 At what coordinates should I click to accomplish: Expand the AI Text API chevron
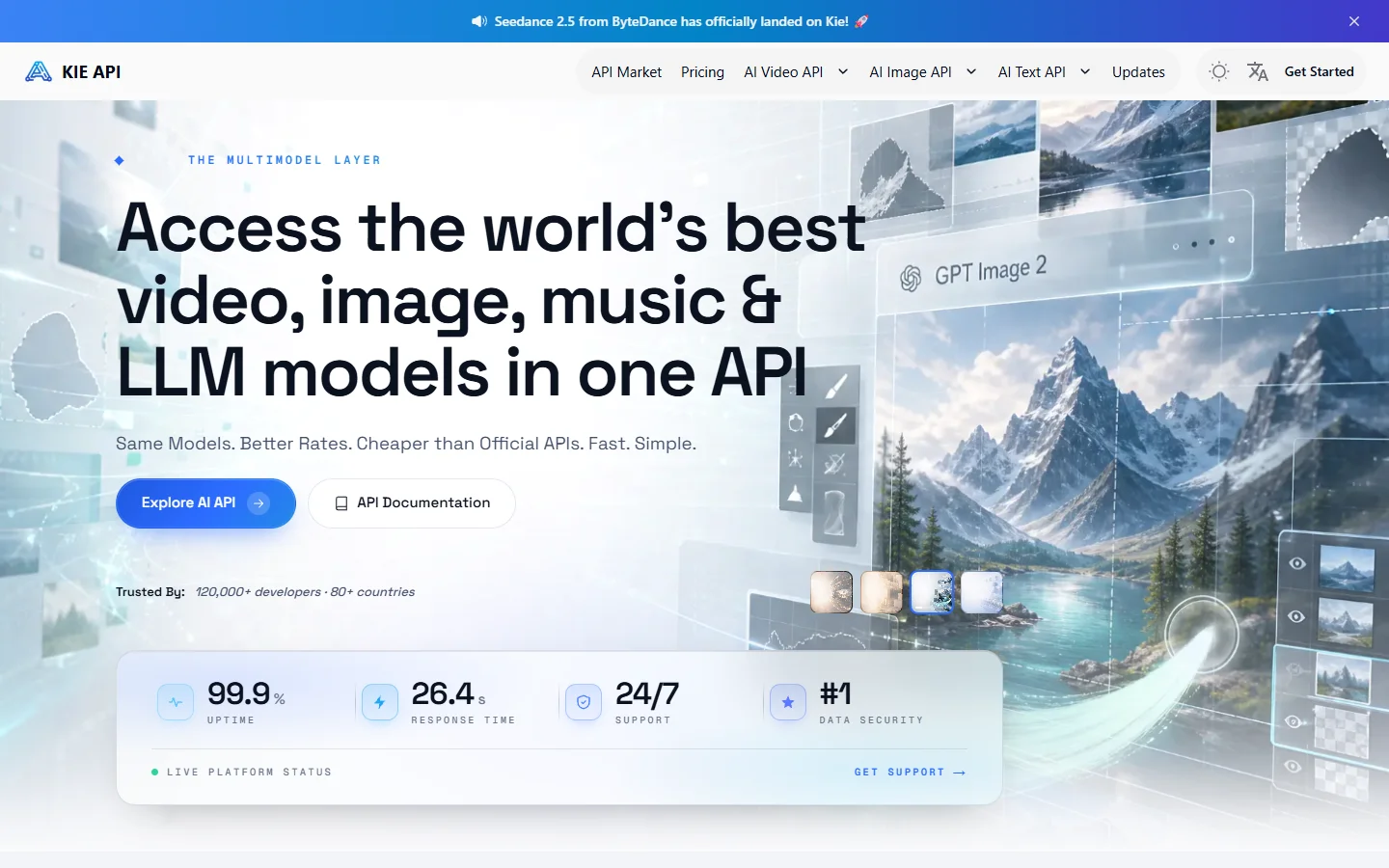[x=1085, y=71]
